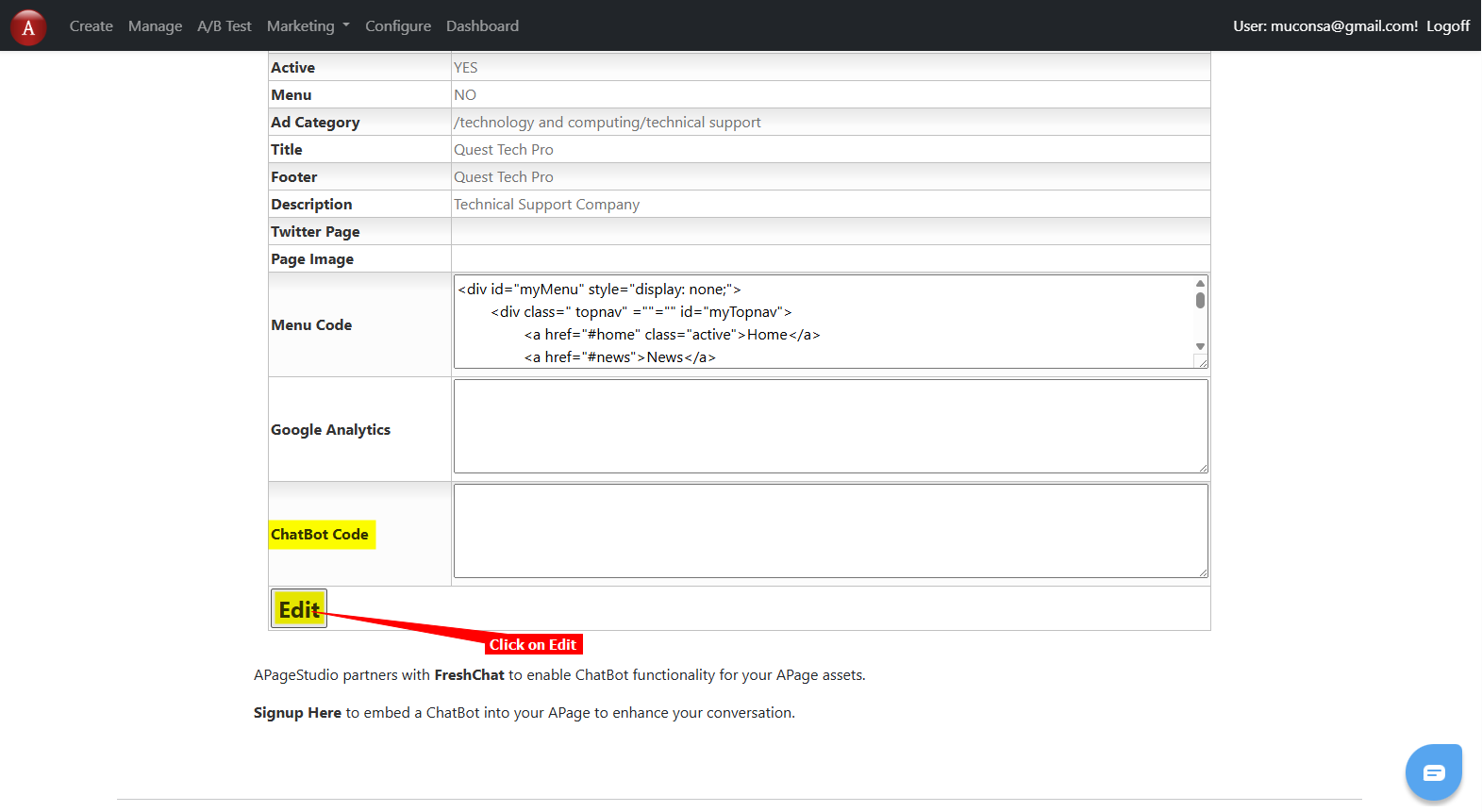1482x812 pixels.
Task: Go to the Manage page
Action: tap(155, 26)
